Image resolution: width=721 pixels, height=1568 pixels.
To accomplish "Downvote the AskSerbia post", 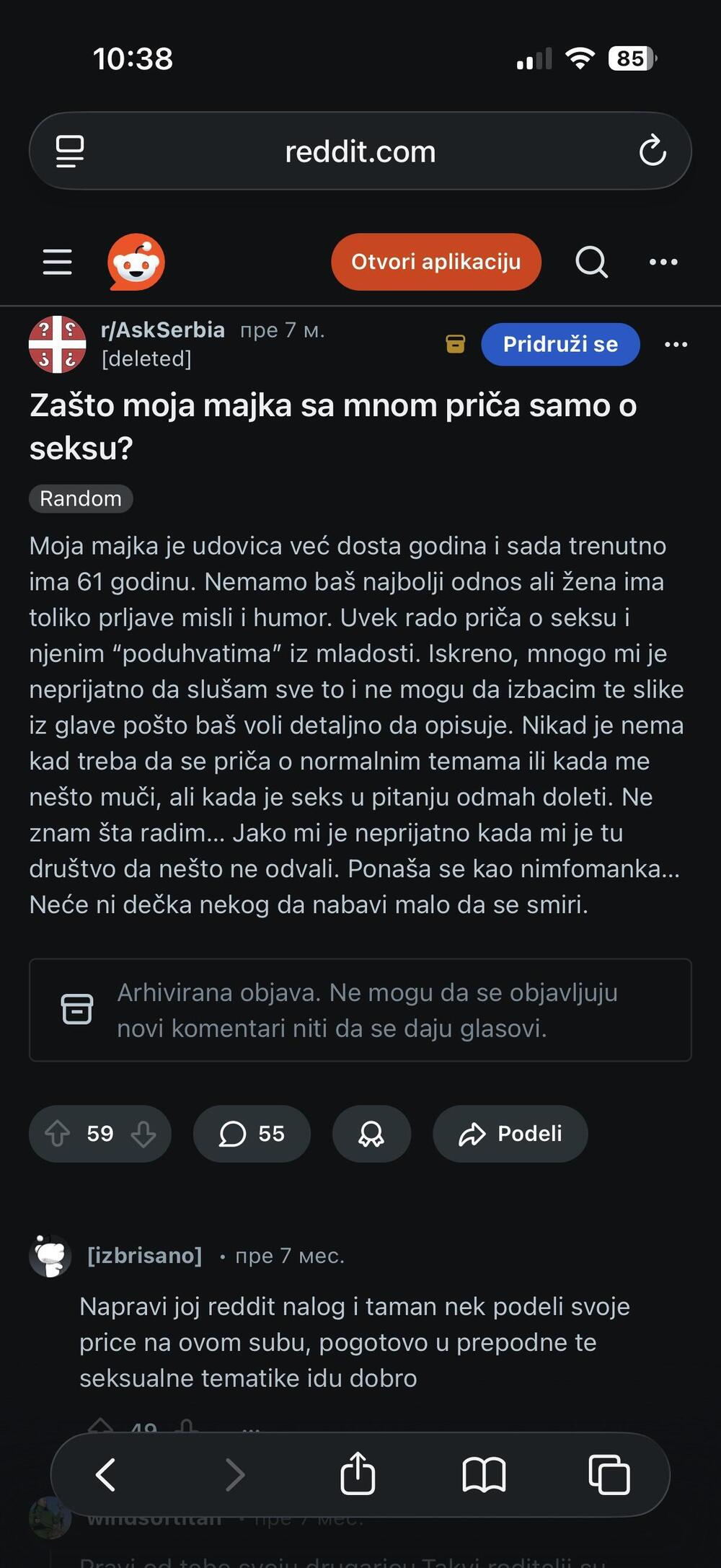I will tap(143, 1134).
